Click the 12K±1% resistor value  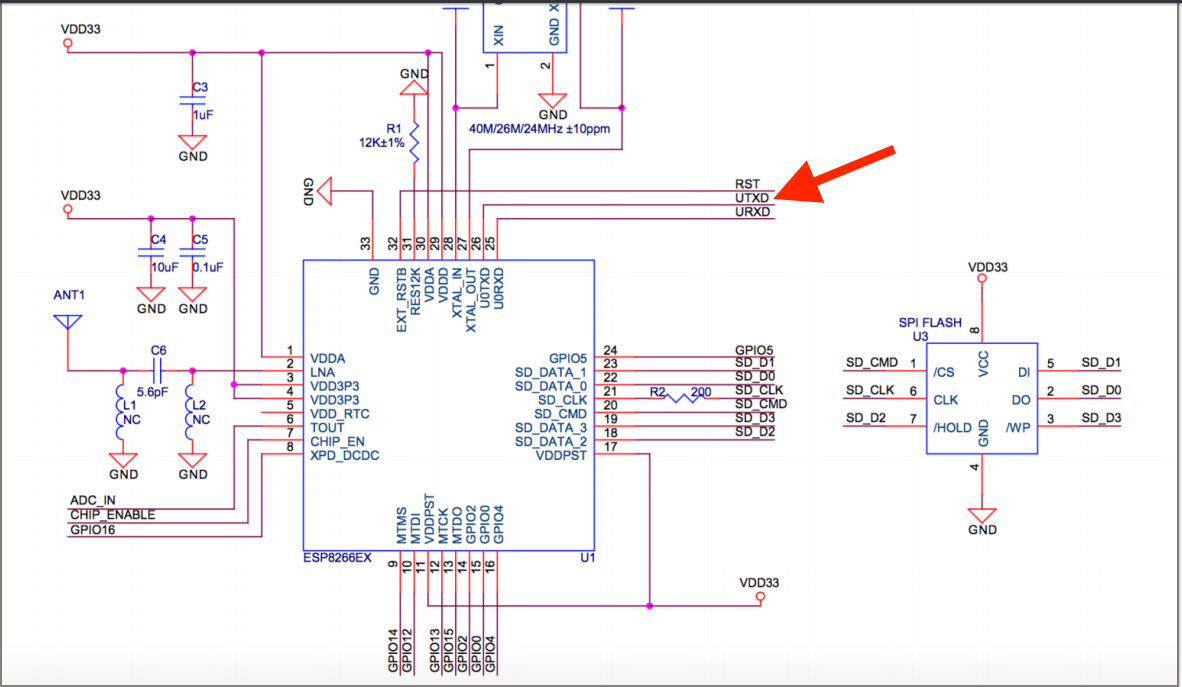point(381,143)
